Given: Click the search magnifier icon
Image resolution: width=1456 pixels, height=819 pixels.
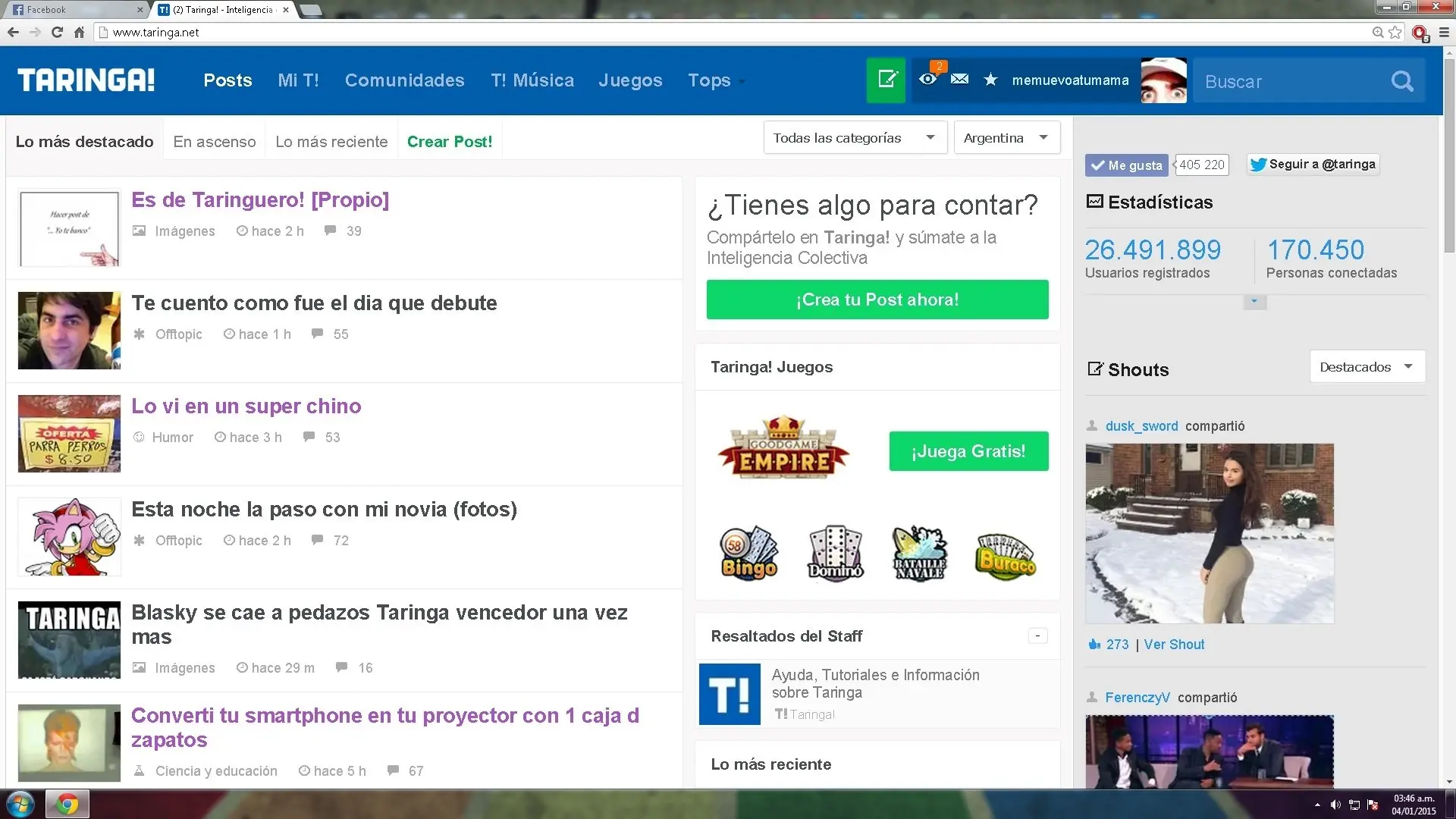Looking at the screenshot, I should (1402, 81).
